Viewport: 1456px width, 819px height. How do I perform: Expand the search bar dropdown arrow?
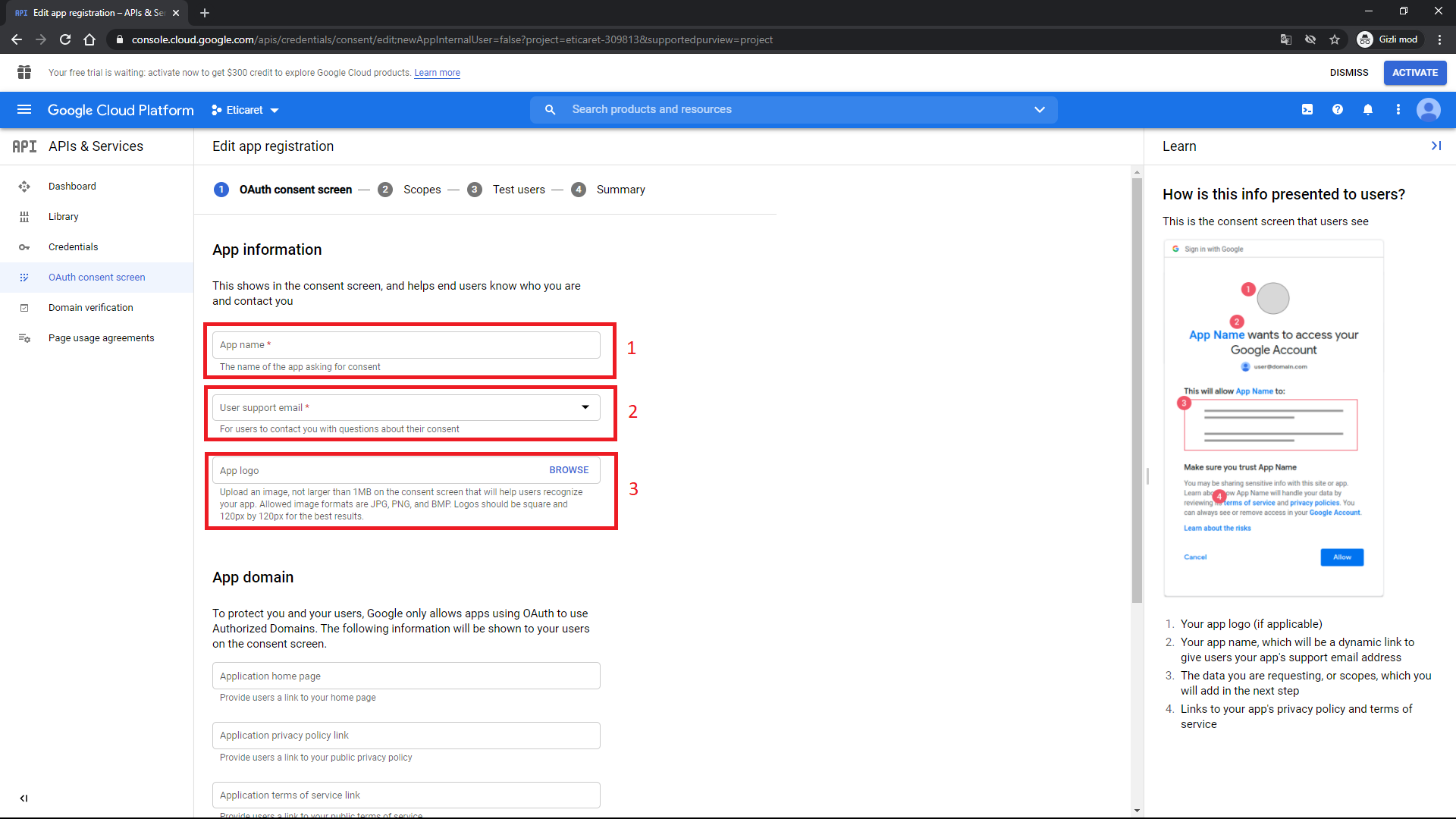[x=1040, y=110]
